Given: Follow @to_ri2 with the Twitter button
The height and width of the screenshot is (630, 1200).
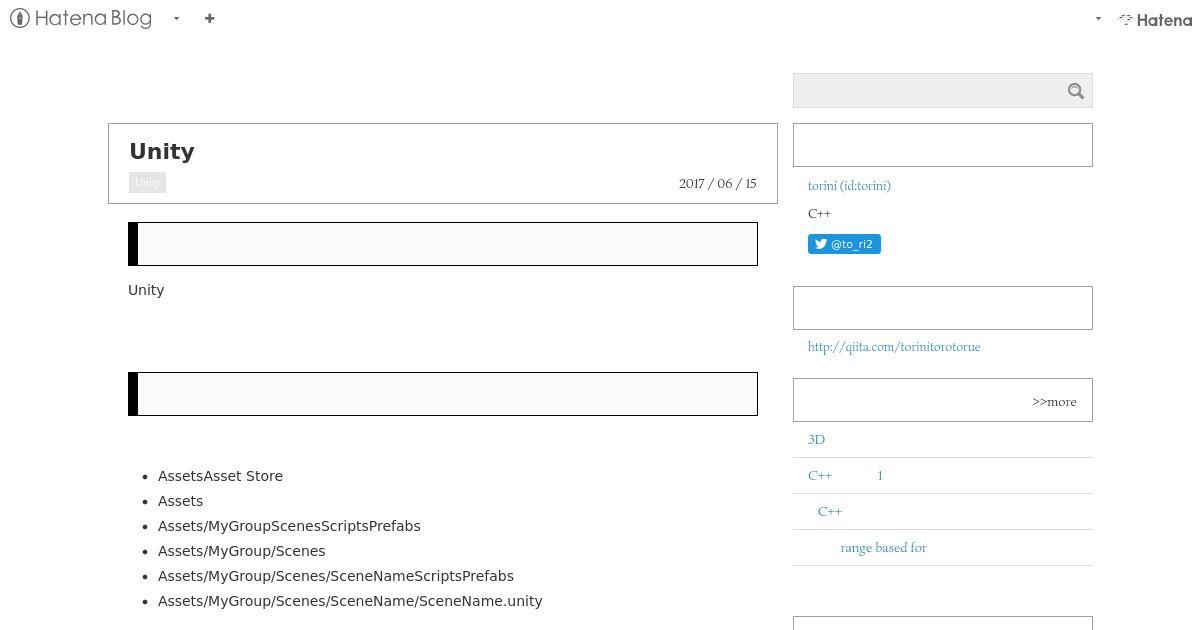Looking at the screenshot, I should pyautogui.click(x=844, y=244).
